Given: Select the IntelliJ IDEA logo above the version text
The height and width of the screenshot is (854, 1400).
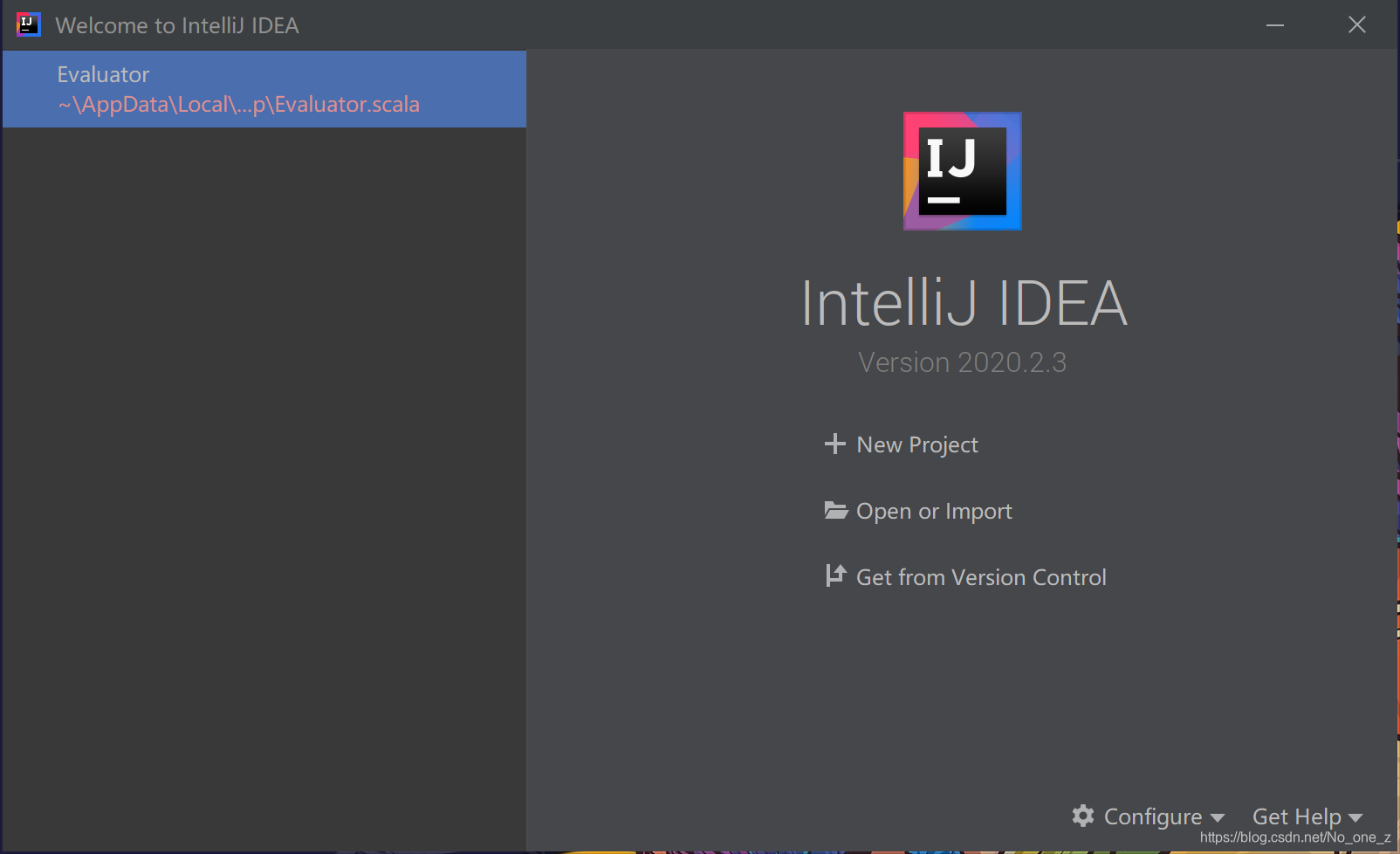Looking at the screenshot, I should pos(962,170).
